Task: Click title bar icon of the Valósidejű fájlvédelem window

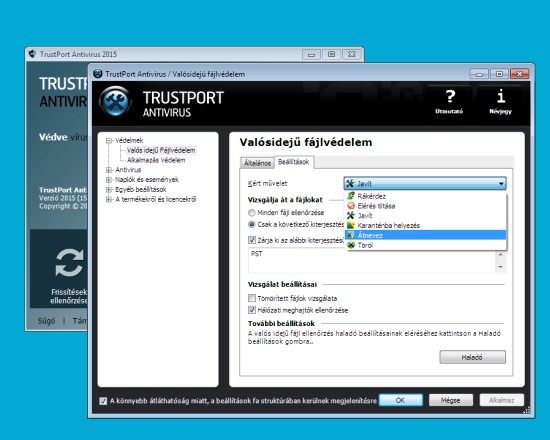Action: [x=98, y=74]
